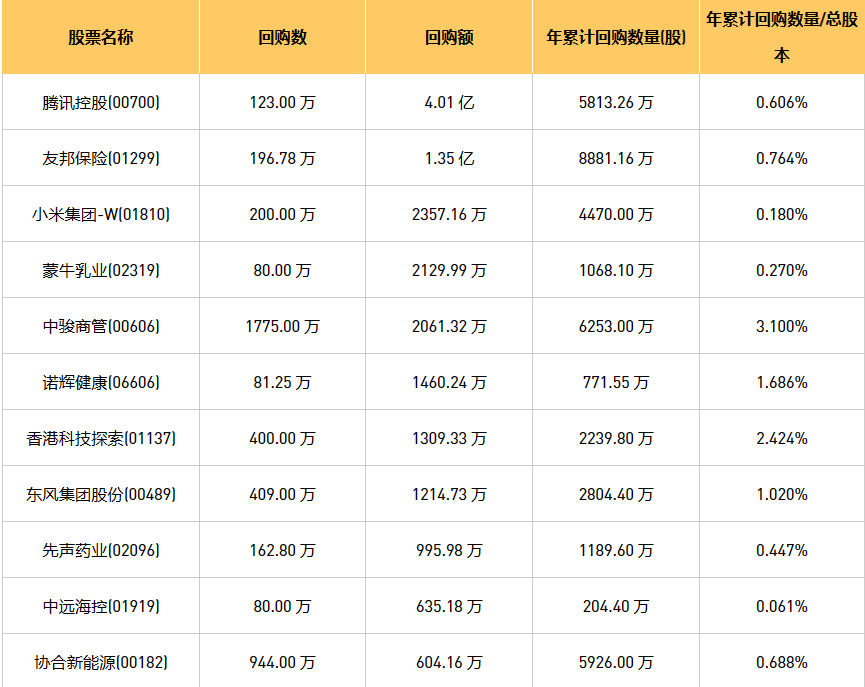
Task: Click the 1775.00 万 buyback count cell
Action: pos(282,326)
